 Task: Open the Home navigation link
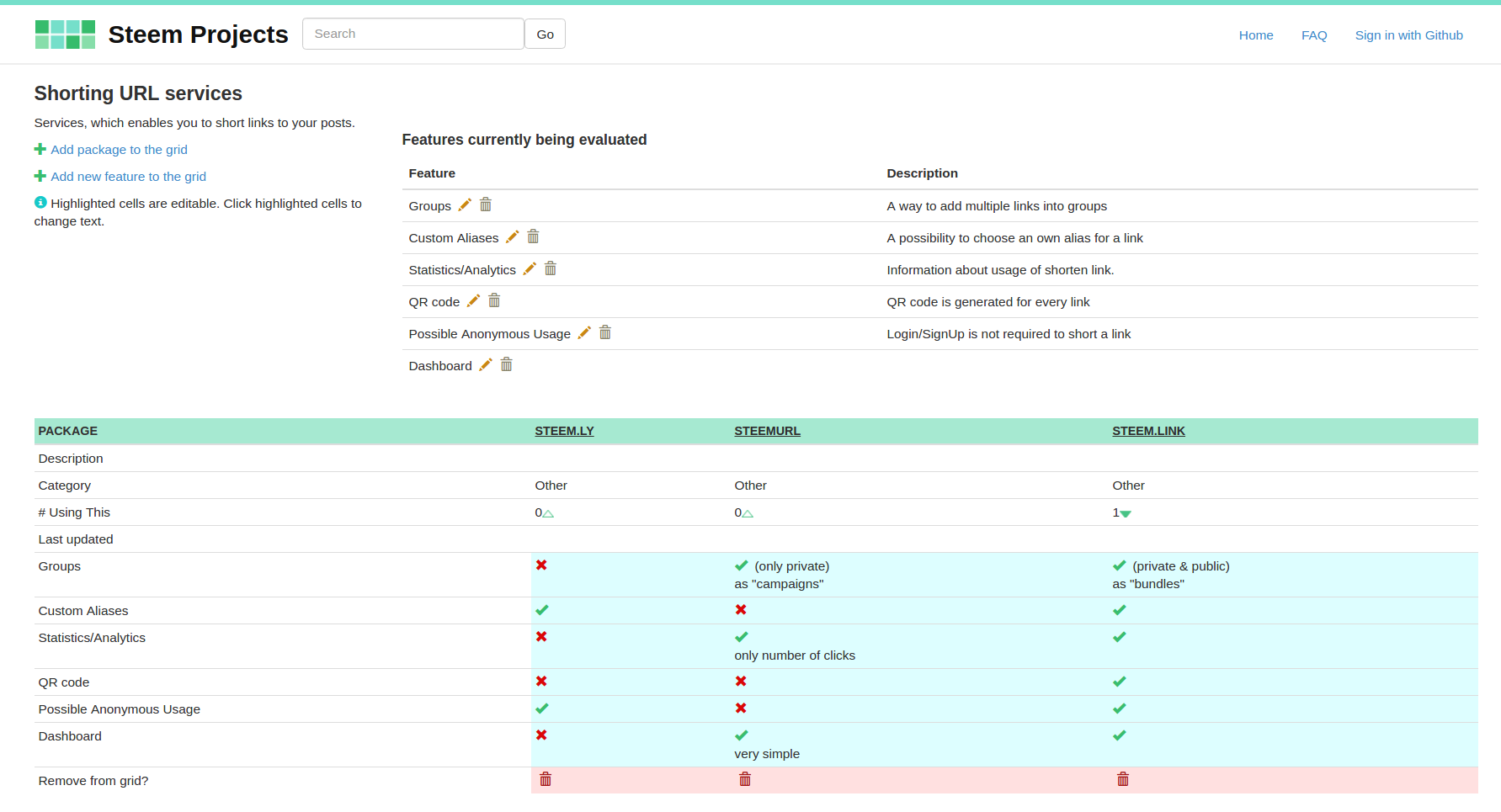click(1256, 35)
